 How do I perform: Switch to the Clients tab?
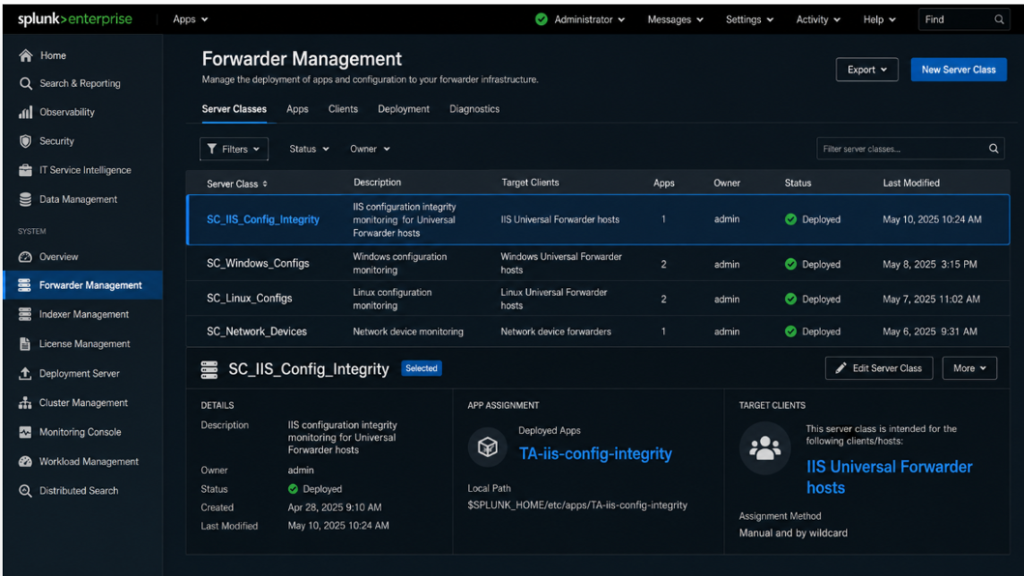tap(343, 109)
